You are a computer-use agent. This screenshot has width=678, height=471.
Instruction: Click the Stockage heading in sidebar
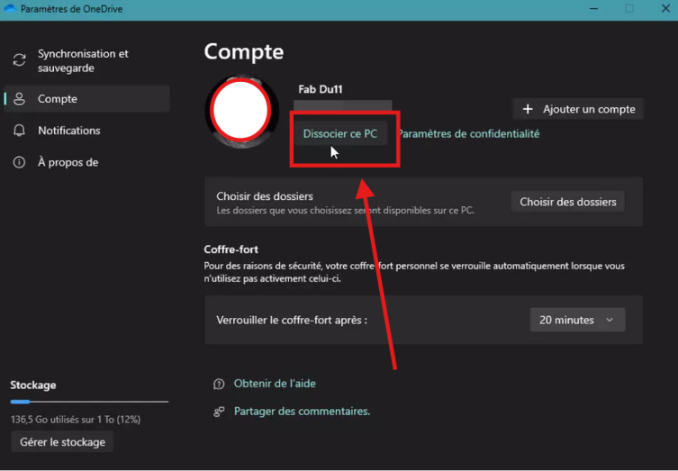click(x=33, y=385)
